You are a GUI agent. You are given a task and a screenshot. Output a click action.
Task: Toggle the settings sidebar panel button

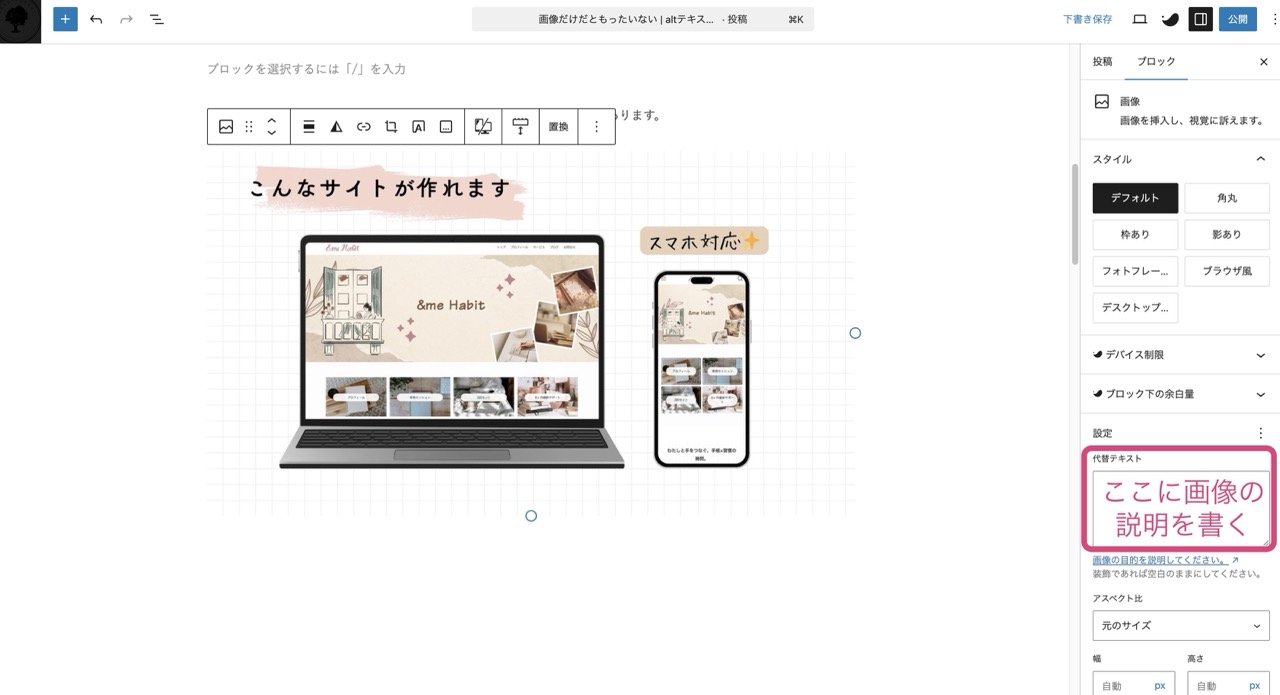point(1200,19)
